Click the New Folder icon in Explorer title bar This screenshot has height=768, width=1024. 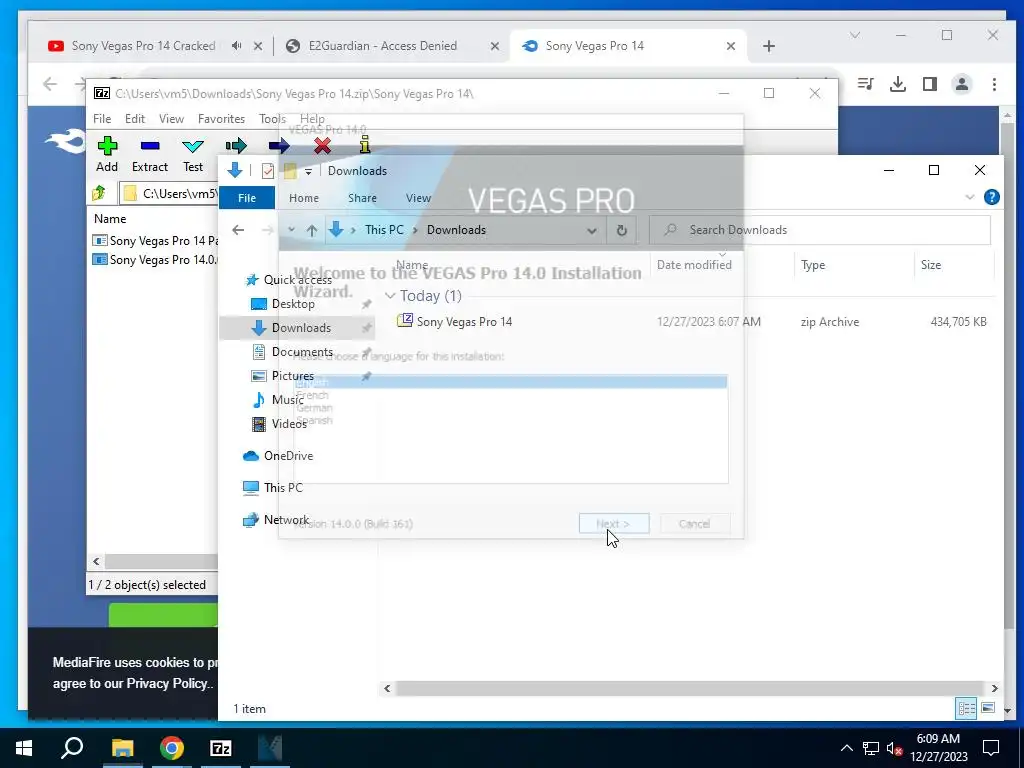290,171
